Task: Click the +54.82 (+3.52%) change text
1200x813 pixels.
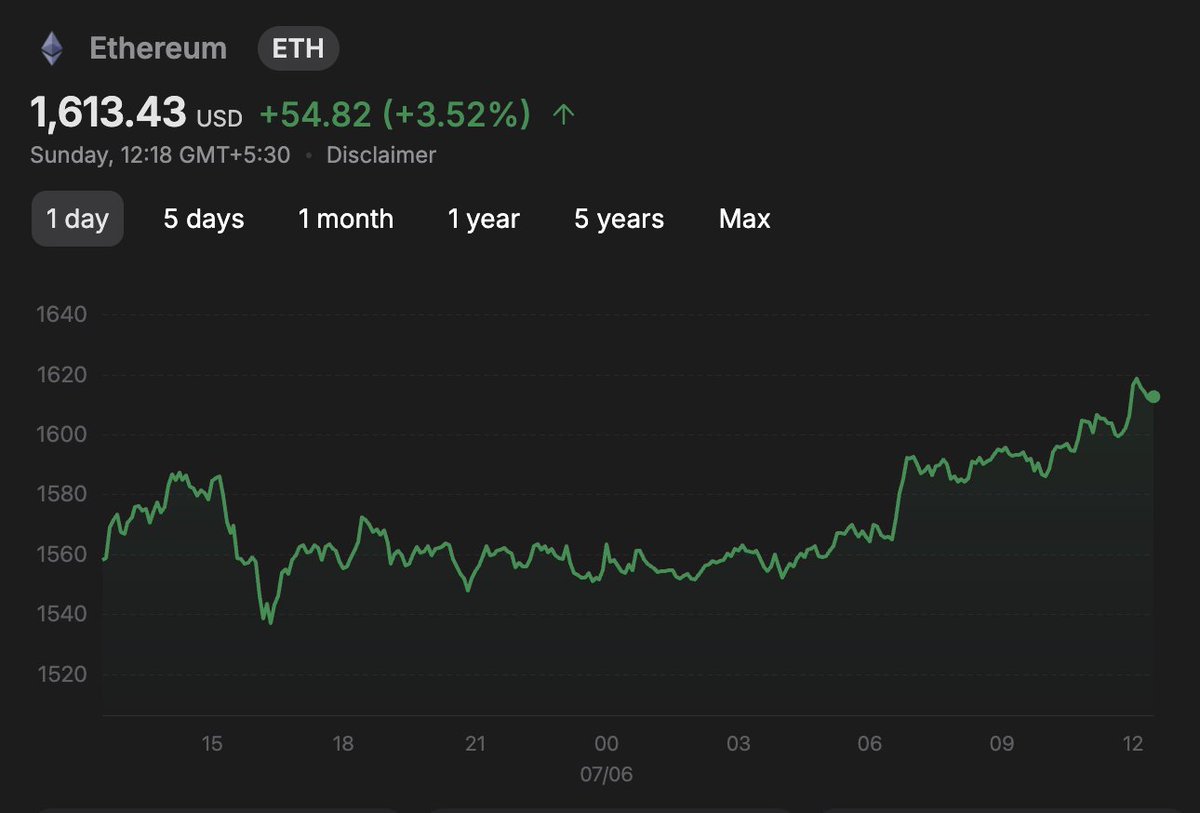Action: tap(395, 114)
